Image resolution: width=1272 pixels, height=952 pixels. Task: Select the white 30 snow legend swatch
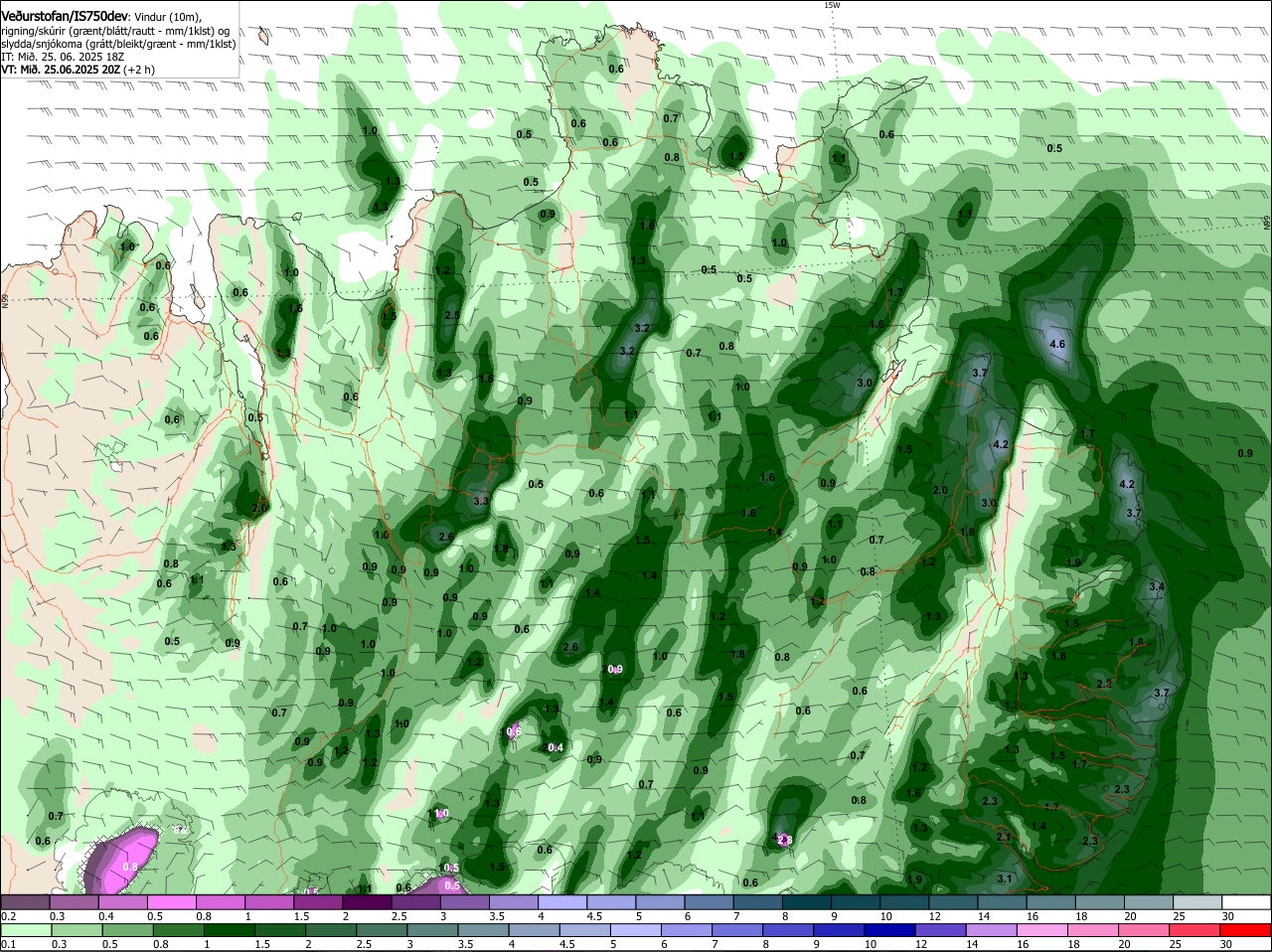(1246, 902)
